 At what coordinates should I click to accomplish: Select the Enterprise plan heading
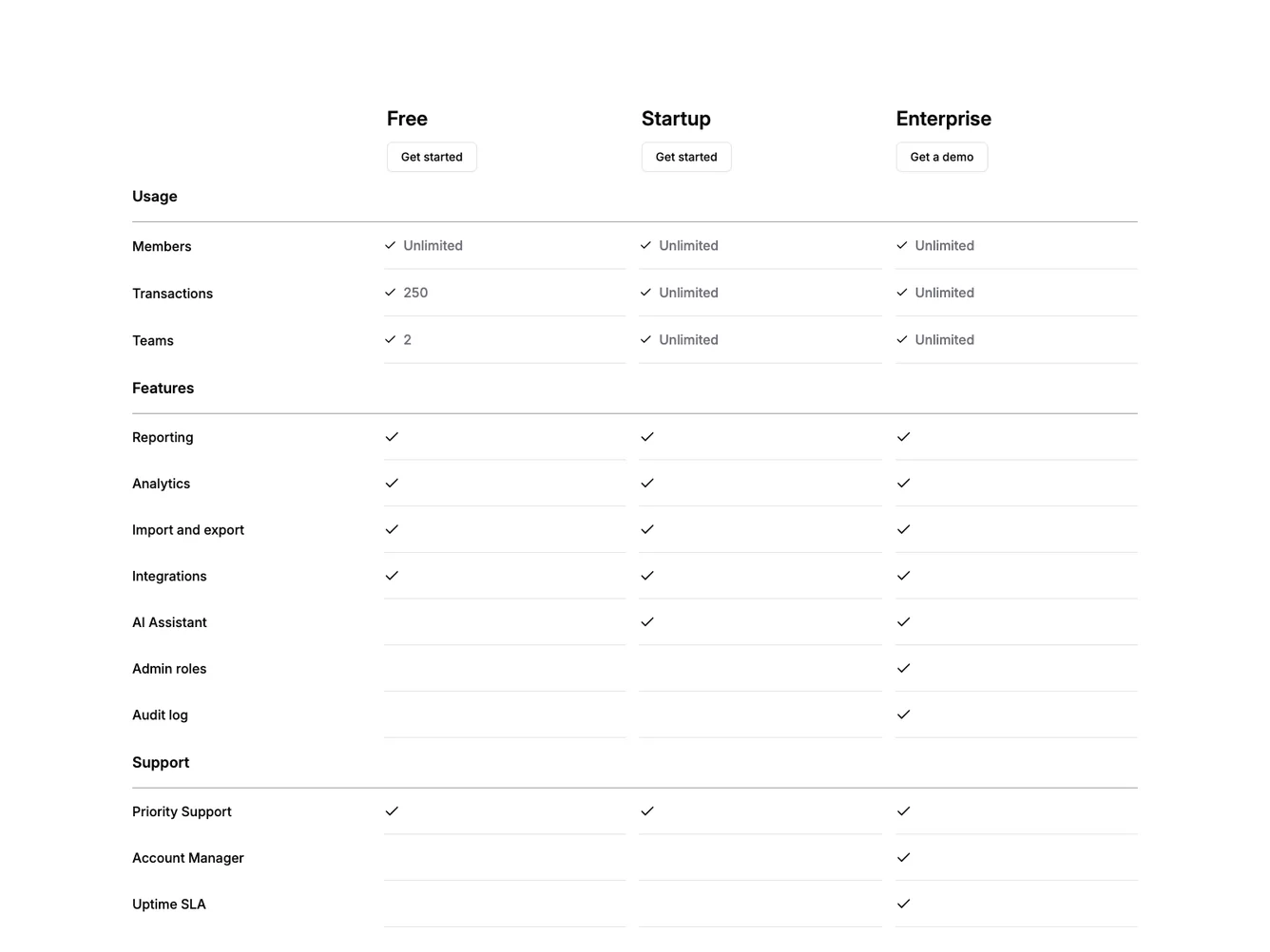tap(943, 118)
